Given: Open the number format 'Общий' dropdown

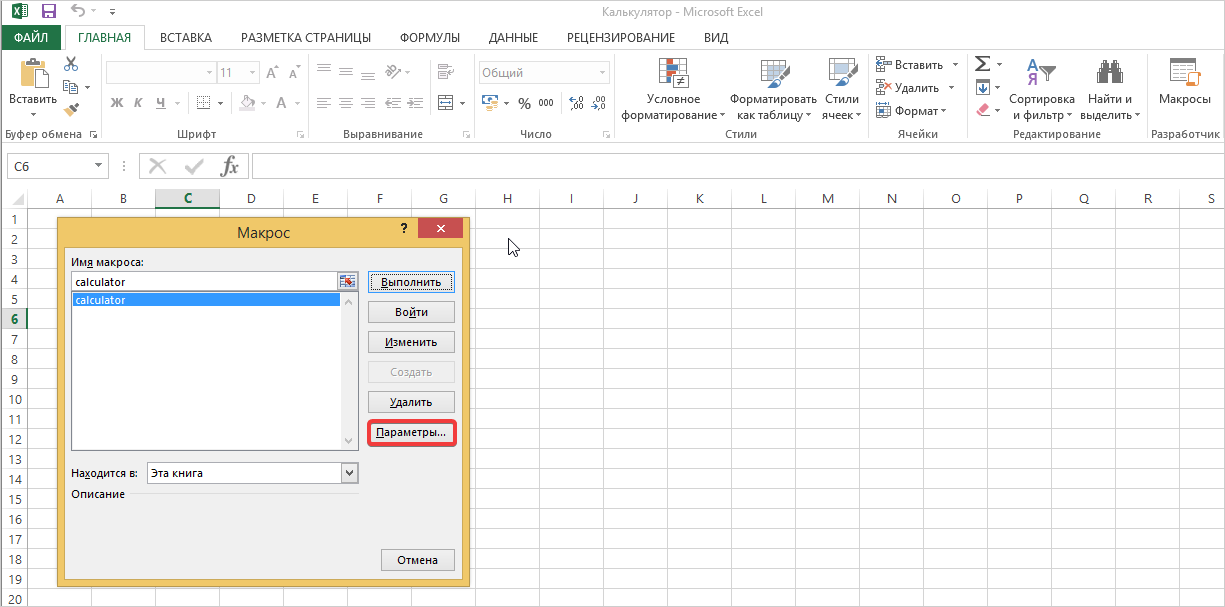Looking at the screenshot, I should [x=602, y=73].
